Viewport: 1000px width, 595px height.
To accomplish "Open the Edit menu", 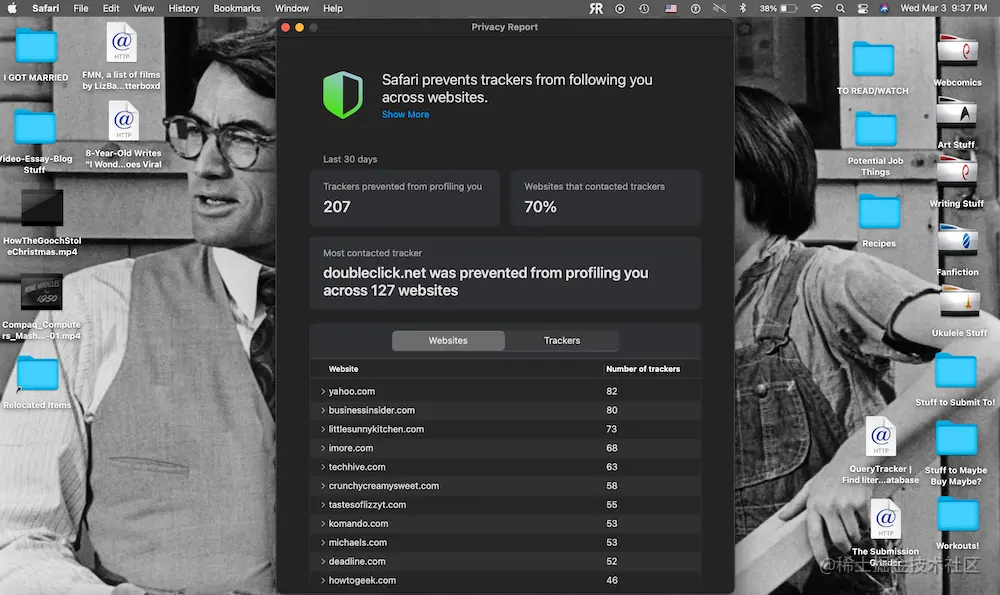I will [x=111, y=8].
